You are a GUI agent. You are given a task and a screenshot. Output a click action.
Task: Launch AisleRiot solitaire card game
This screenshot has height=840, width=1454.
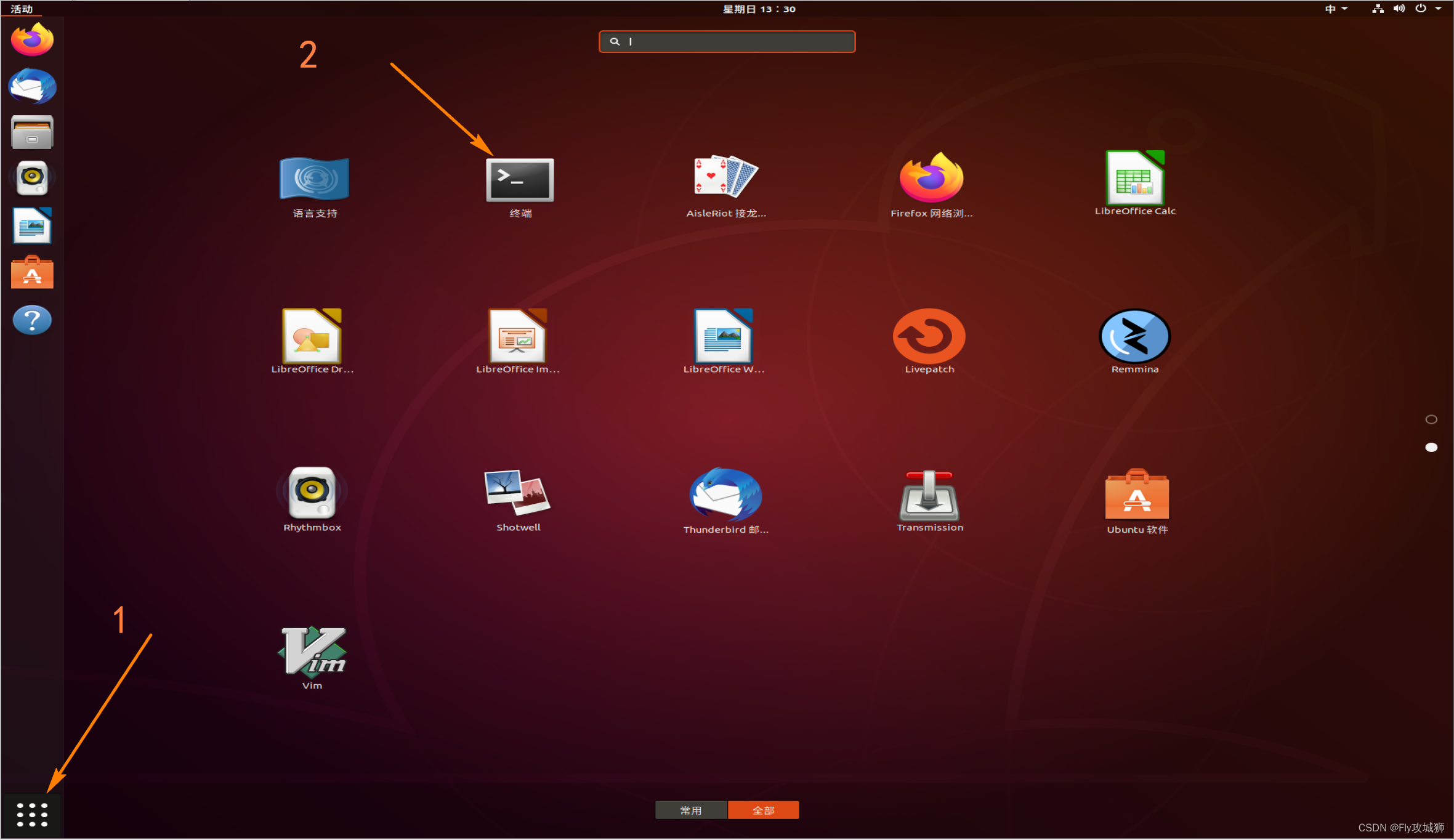pyautogui.click(x=725, y=177)
